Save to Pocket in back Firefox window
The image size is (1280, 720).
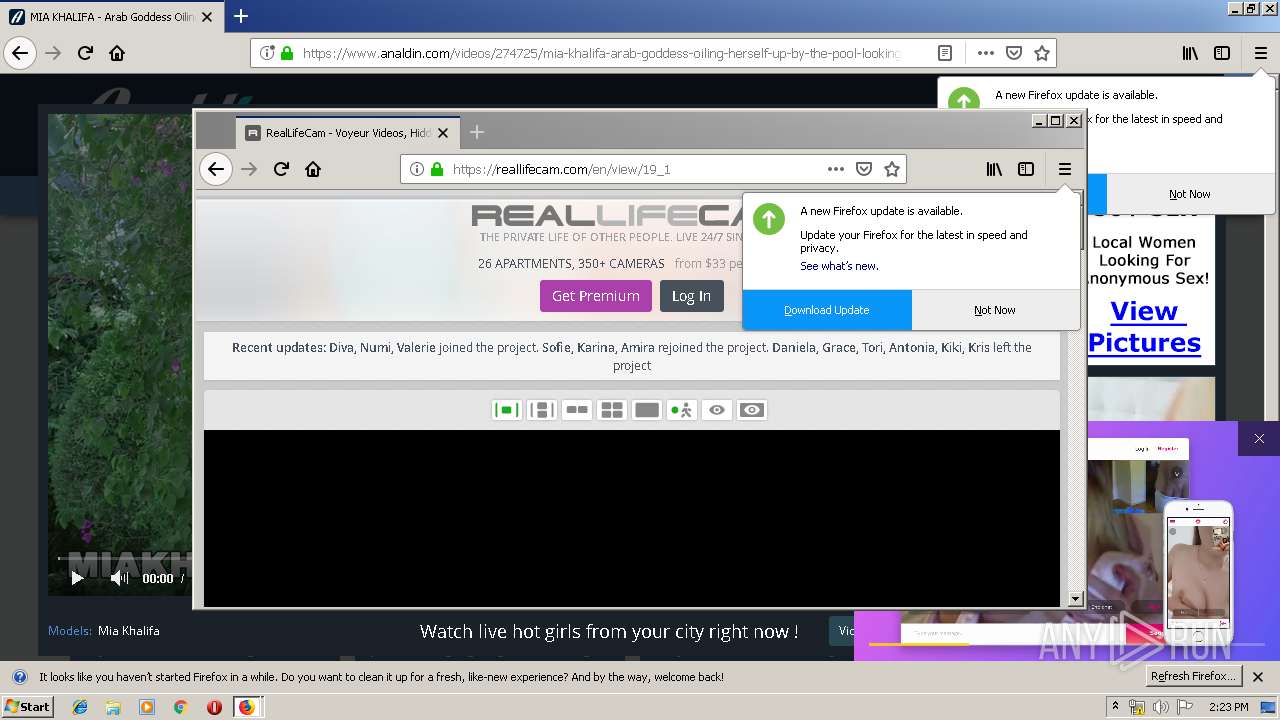coord(1014,53)
